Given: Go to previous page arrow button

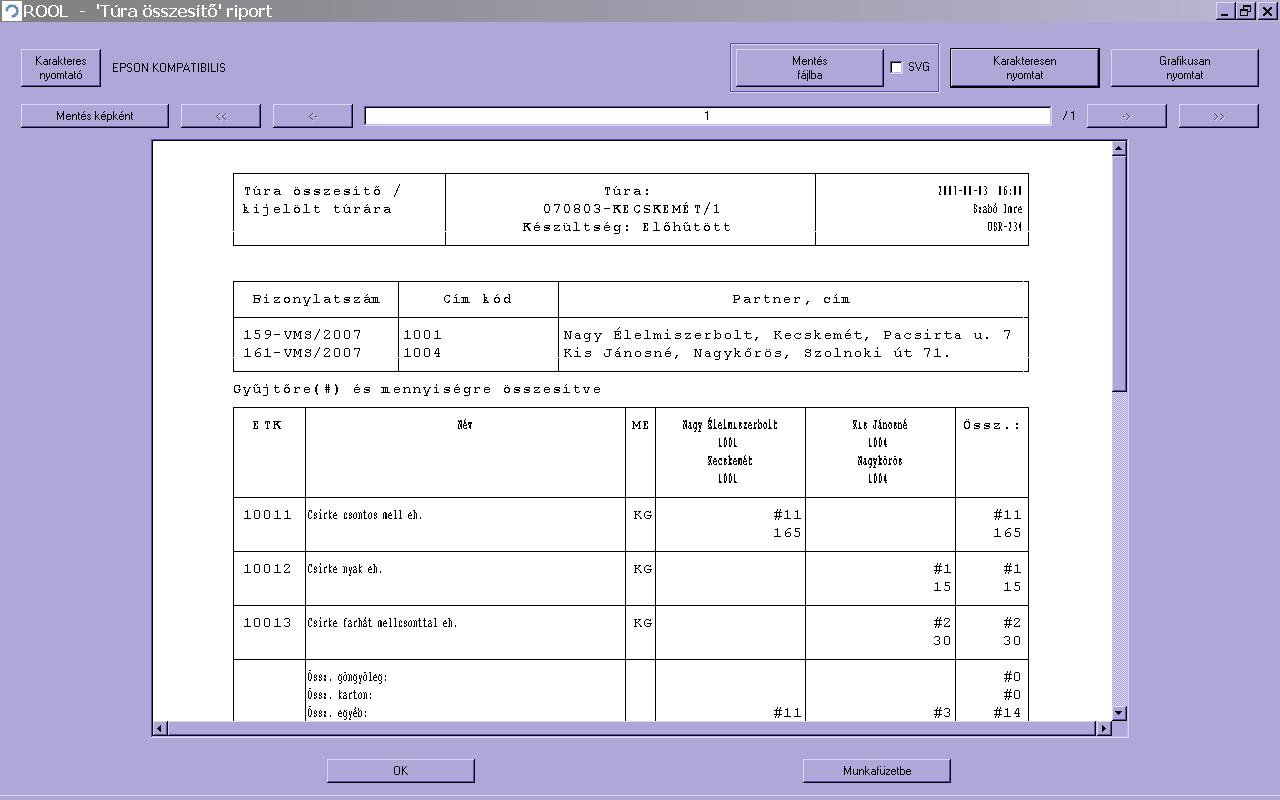Looking at the screenshot, I should tap(313, 116).
